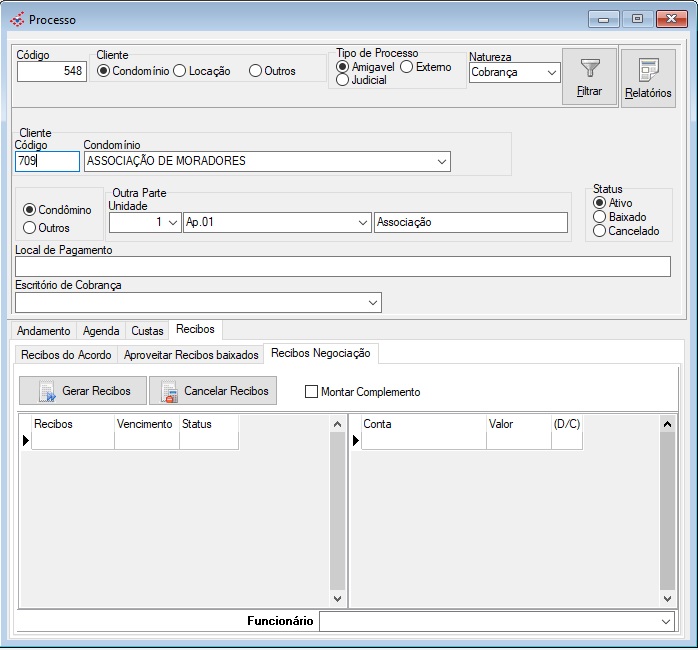Switch to the Andamento tab

pyautogui.click(x=44, y=330)
